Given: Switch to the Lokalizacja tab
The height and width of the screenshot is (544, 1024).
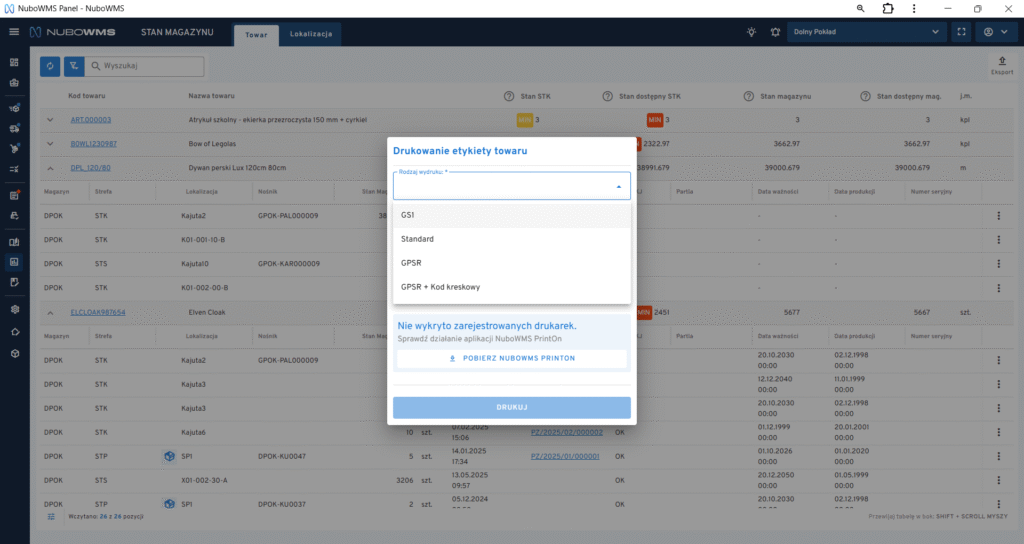Looking at the screenshot, I should click(x=310, y=34).
